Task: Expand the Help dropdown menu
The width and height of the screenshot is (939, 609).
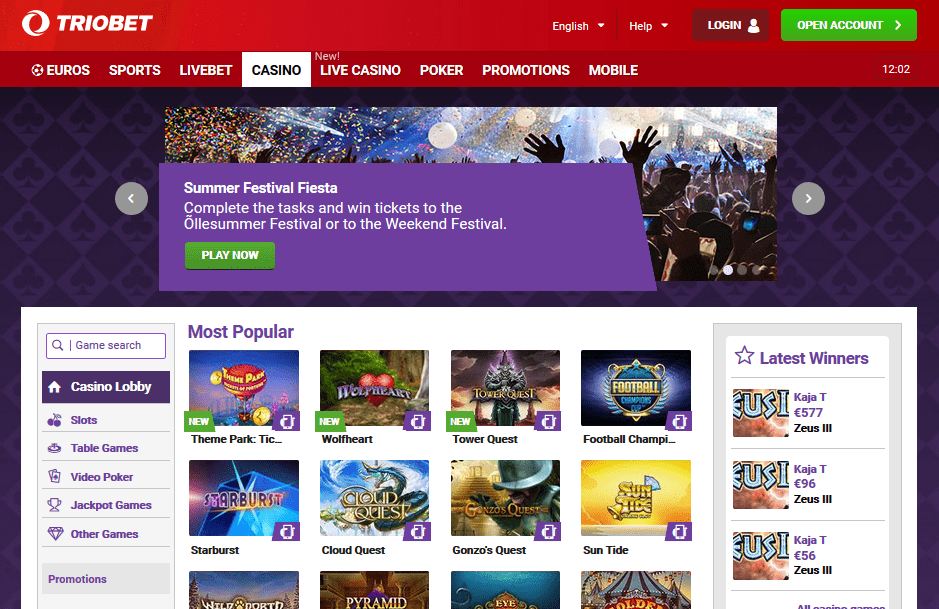Action: [x=648, y=26]
